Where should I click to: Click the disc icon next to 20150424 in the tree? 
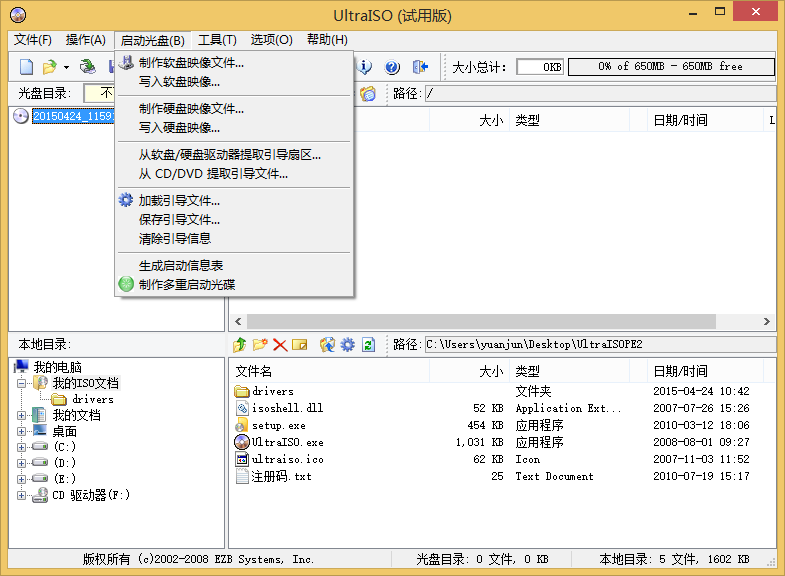click(21, 116)
